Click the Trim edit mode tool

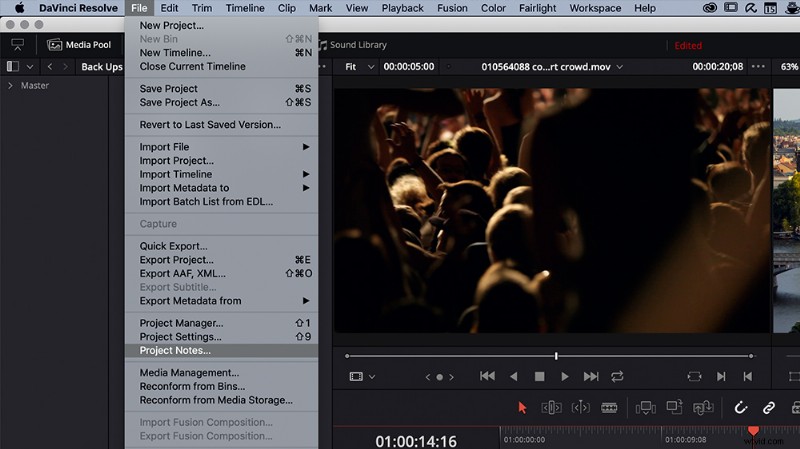(x=552, y=408)
